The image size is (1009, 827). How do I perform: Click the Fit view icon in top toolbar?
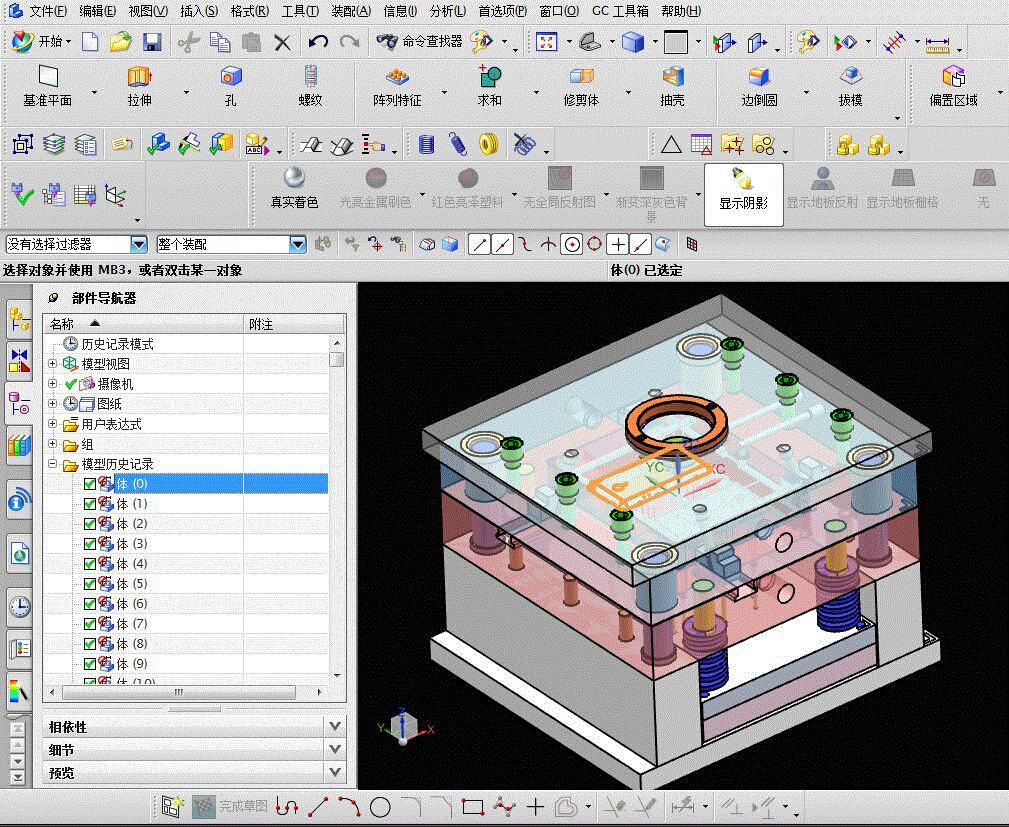pyautogui.click(x=546, y=42)
